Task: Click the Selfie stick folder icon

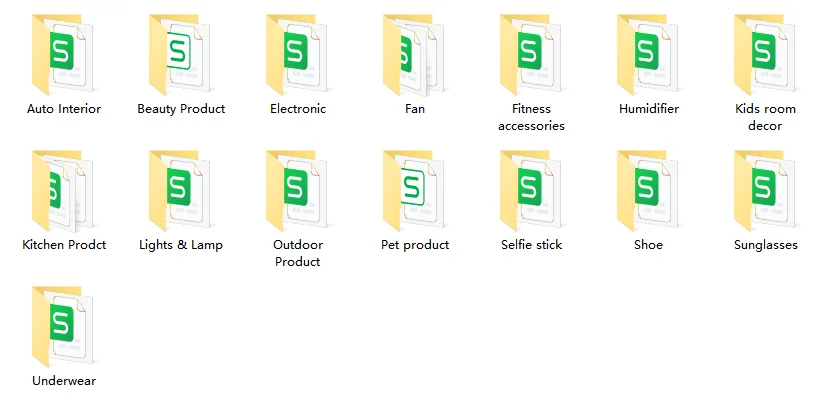Action: (x=532, y=190)
